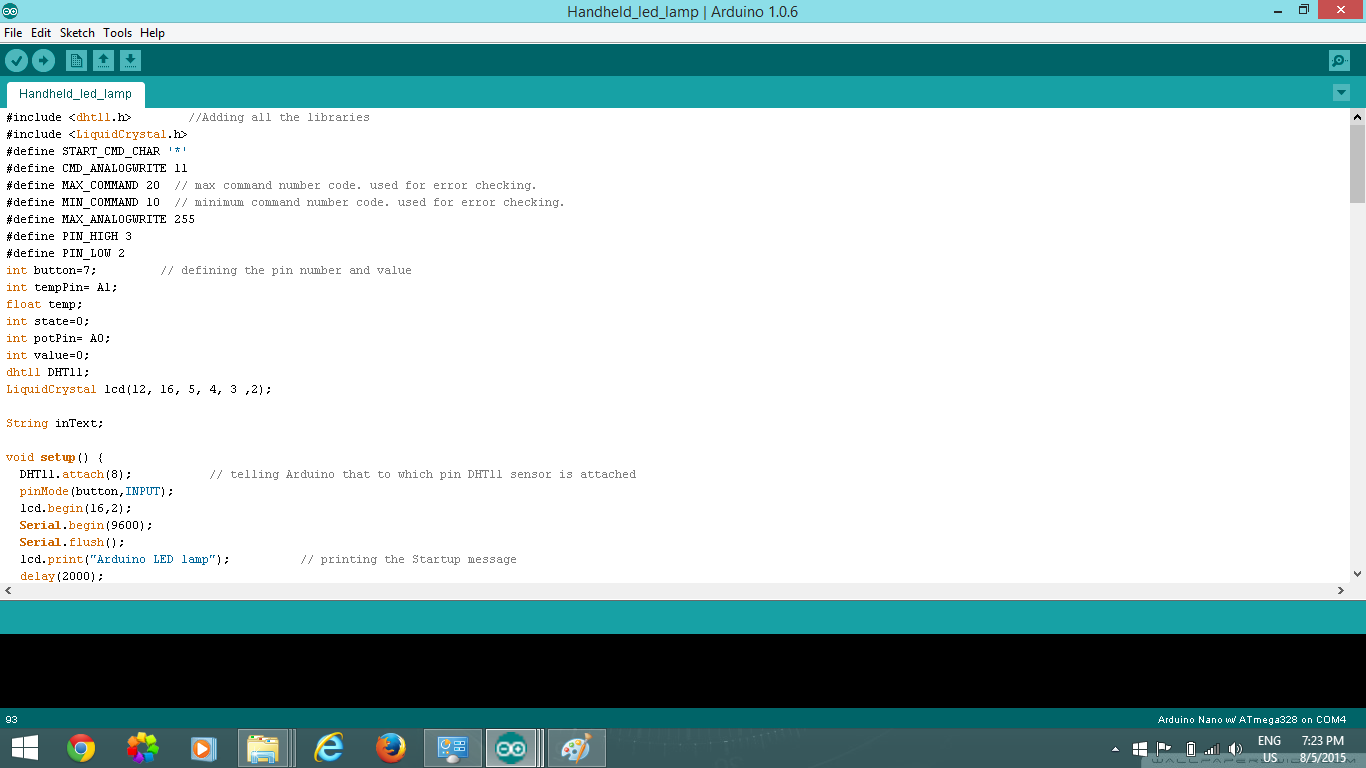The image size is (1366, 768).
Task: Click the horizontal scrollbar right arrow
Action: [x=1342, y=591]
